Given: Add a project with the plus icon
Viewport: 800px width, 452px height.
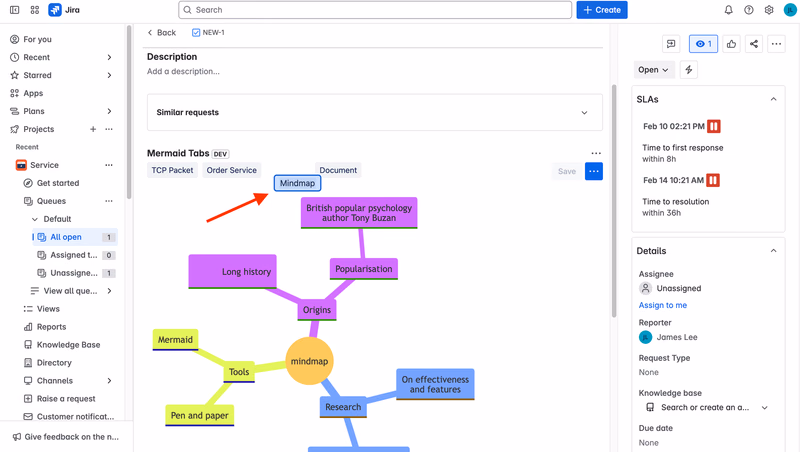Looking at the screenshot, I should pyautogui.click(x=93, y=129).
